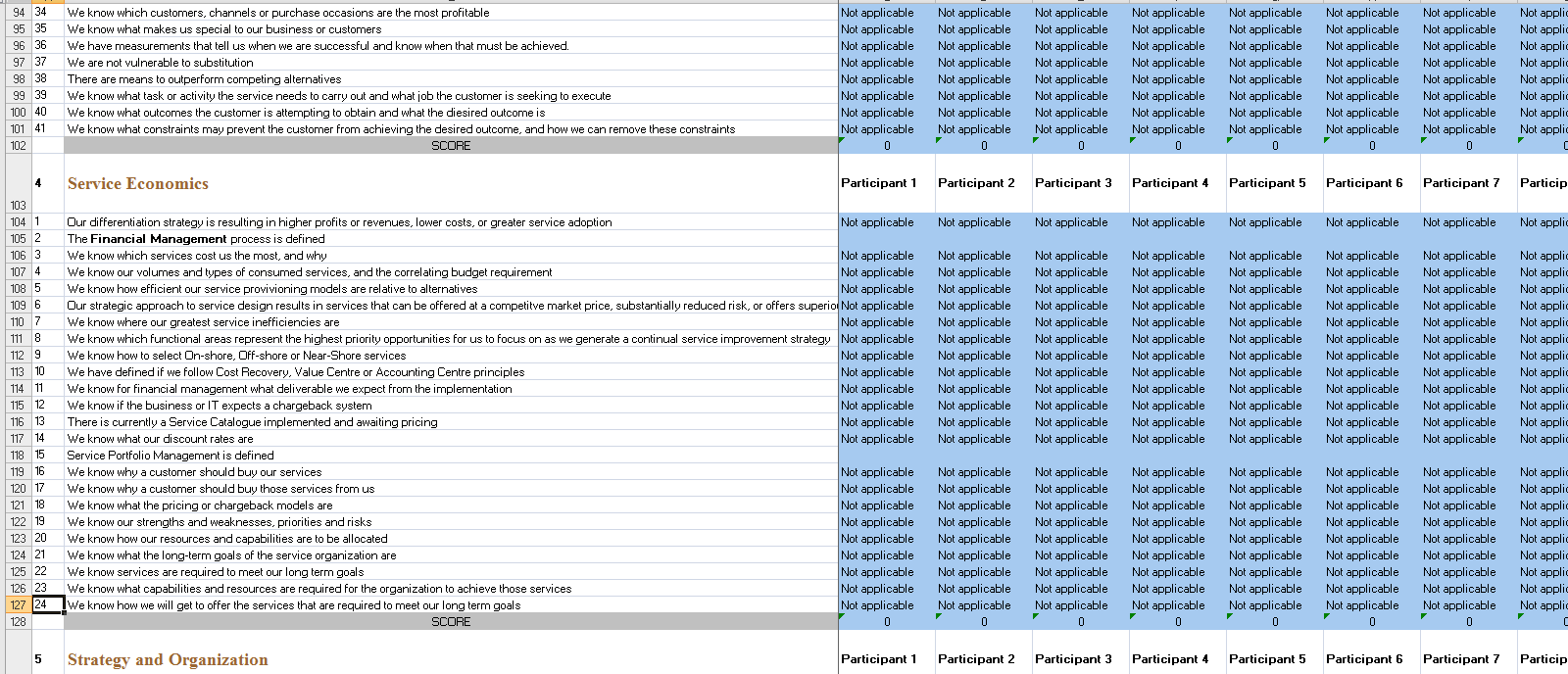This screenshot has height=674, width=1568.
Task: Select row header 94
Action: (x=19, y=13)
